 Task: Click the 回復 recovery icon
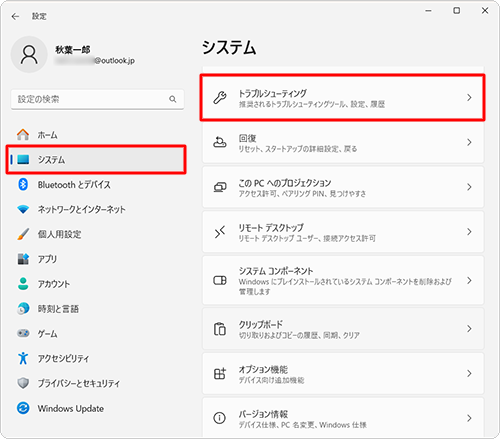tap(220, 142)
